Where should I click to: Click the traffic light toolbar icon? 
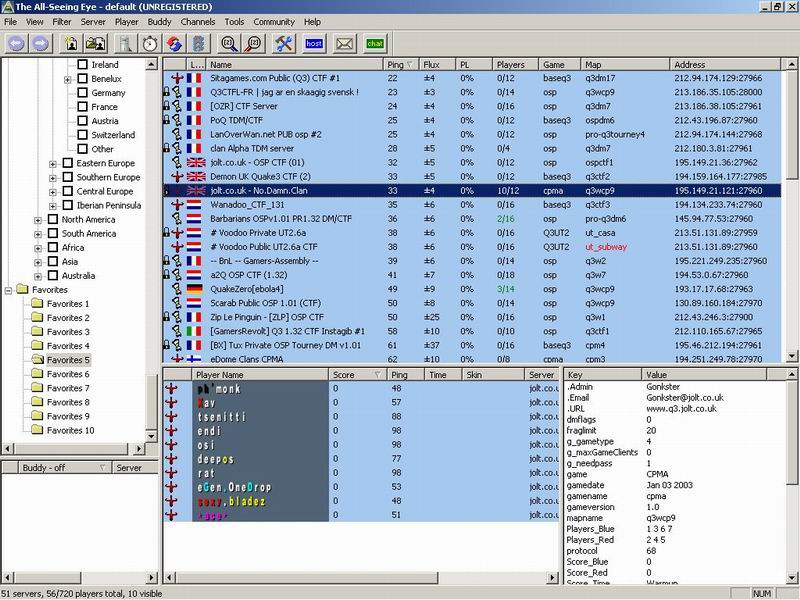tap(199, 43)
